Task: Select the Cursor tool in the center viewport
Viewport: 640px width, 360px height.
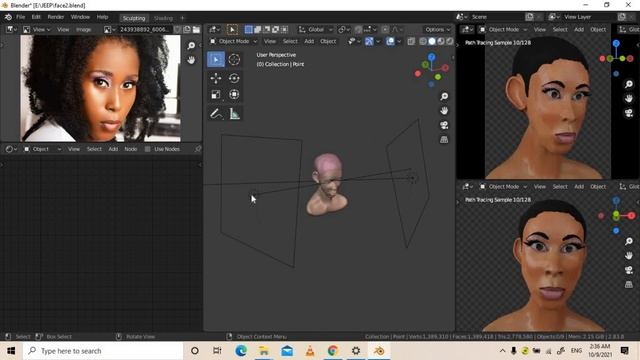Action: click(234, 60)
